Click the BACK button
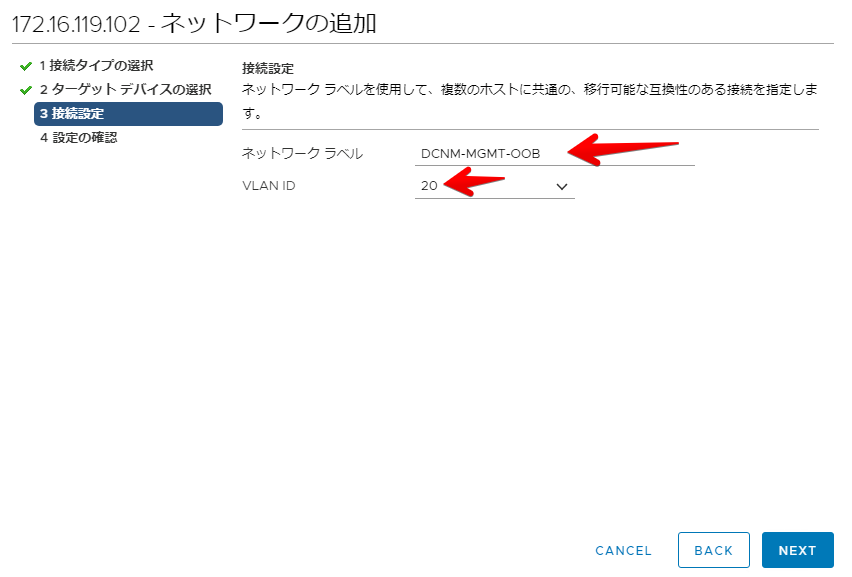Screen dimensions: 852x577 713,550
